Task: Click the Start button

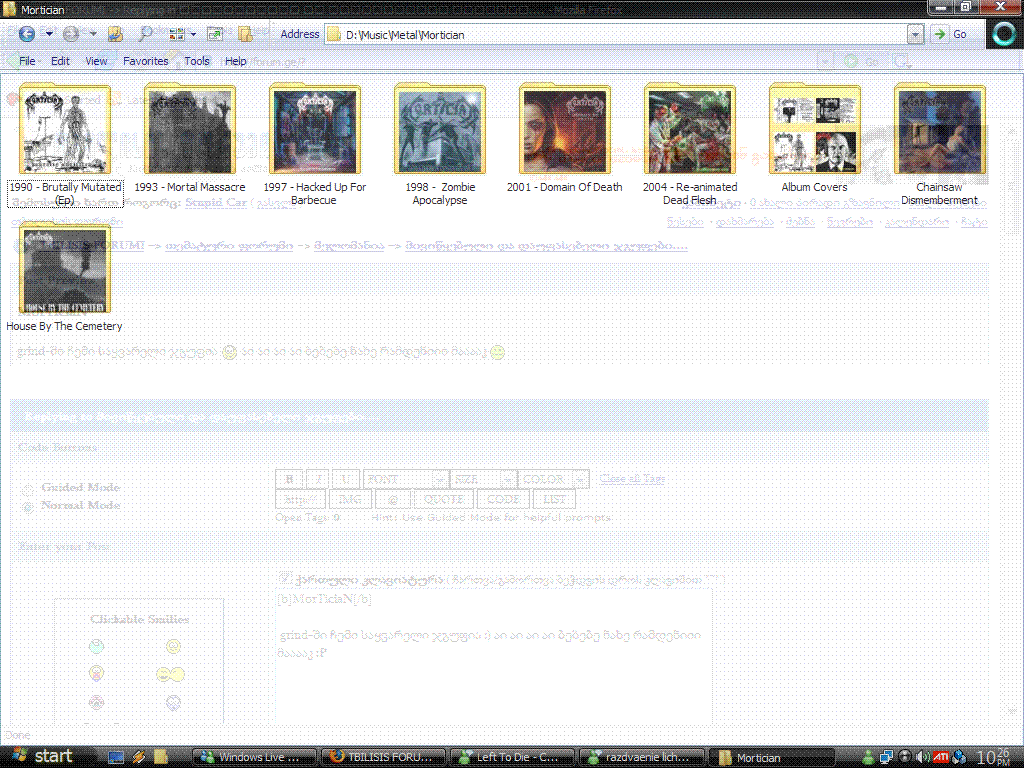Action: click(x=42, y=756)
